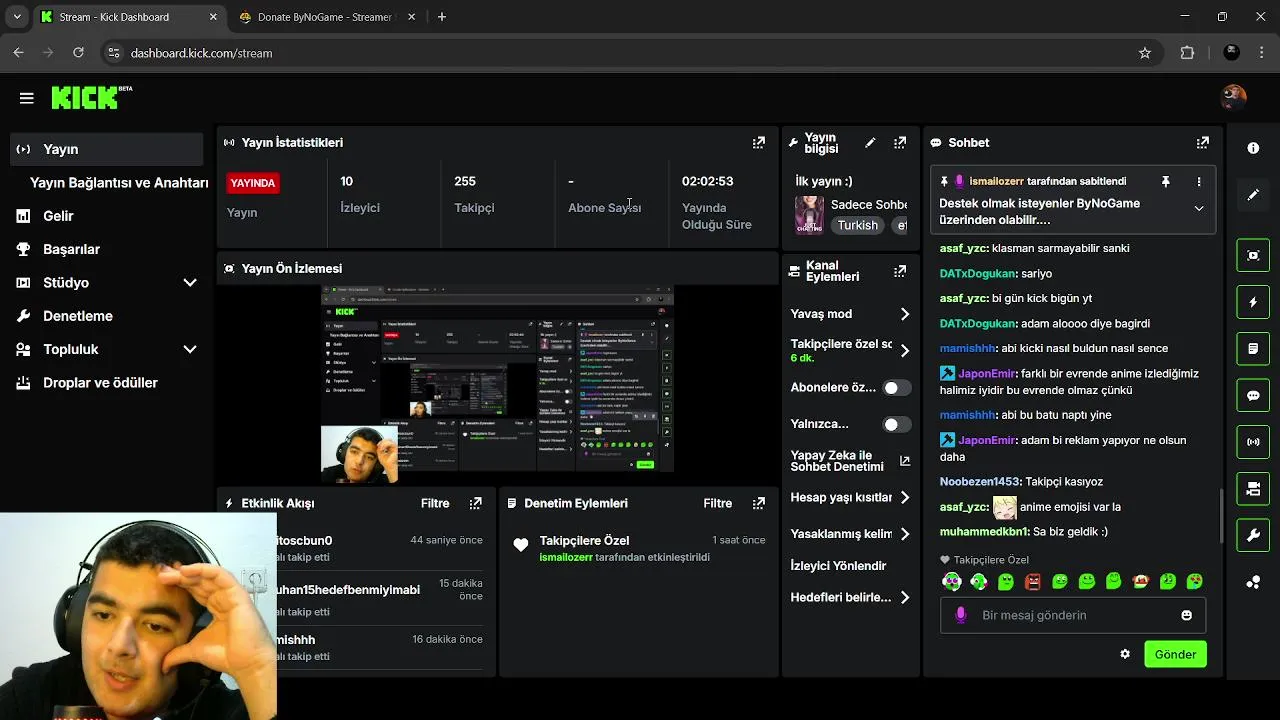The width and height of the screenshot is (1280, 720).
Task: Expand the pinned message chevron
Action: click(x=1199, y=209)
